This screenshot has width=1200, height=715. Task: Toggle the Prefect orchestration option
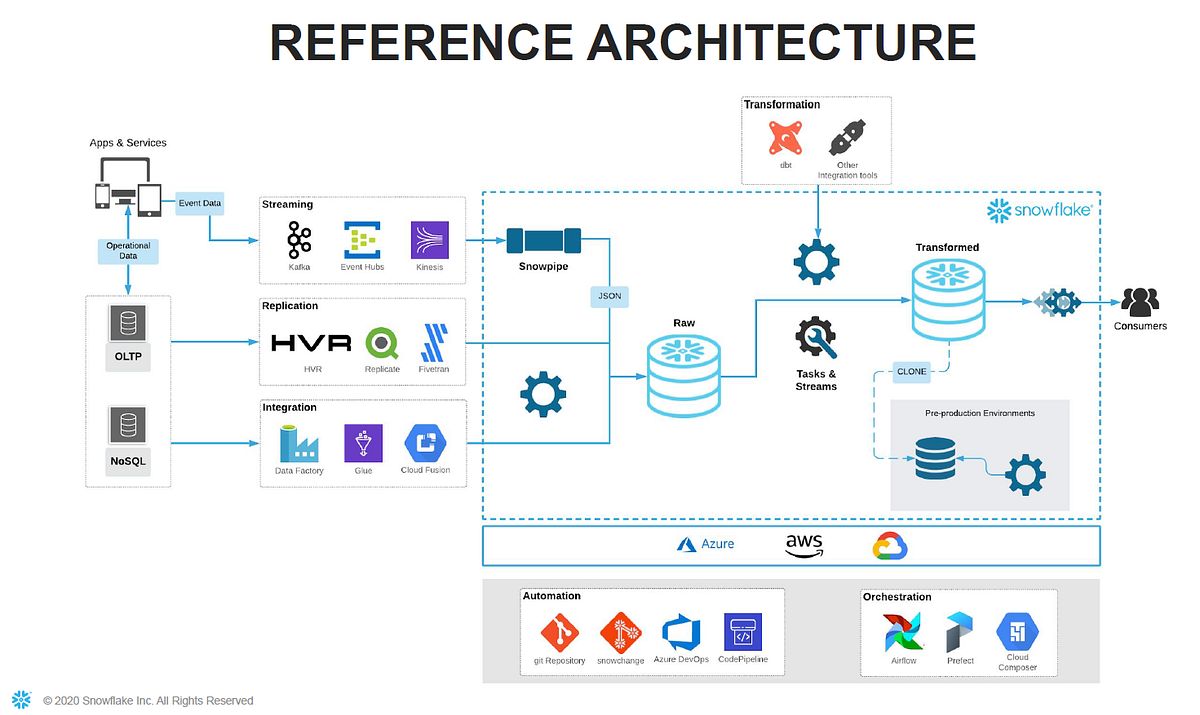click(x=959, y=630)
